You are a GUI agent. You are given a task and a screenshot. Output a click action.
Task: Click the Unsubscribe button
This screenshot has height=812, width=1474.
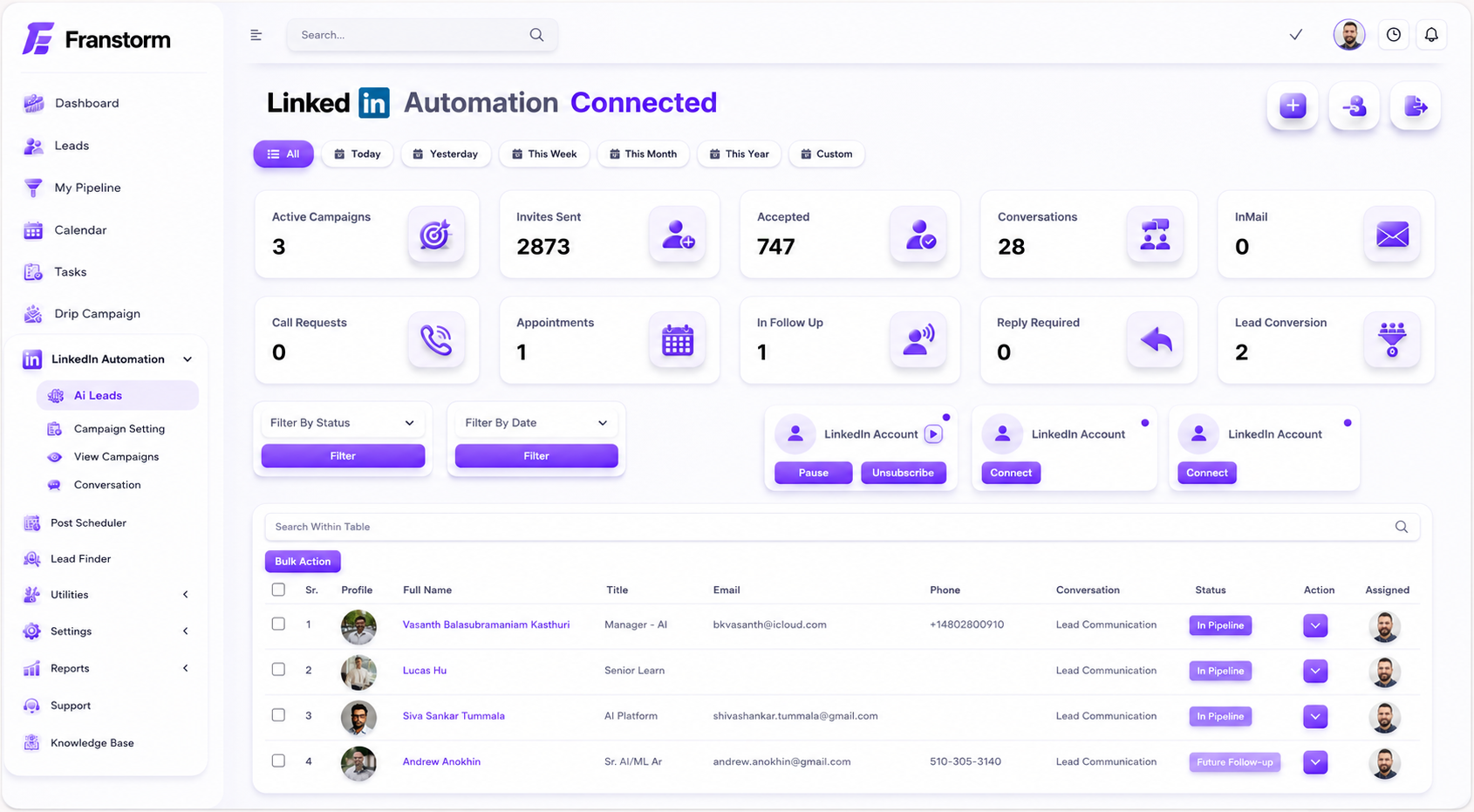[903, 473]
